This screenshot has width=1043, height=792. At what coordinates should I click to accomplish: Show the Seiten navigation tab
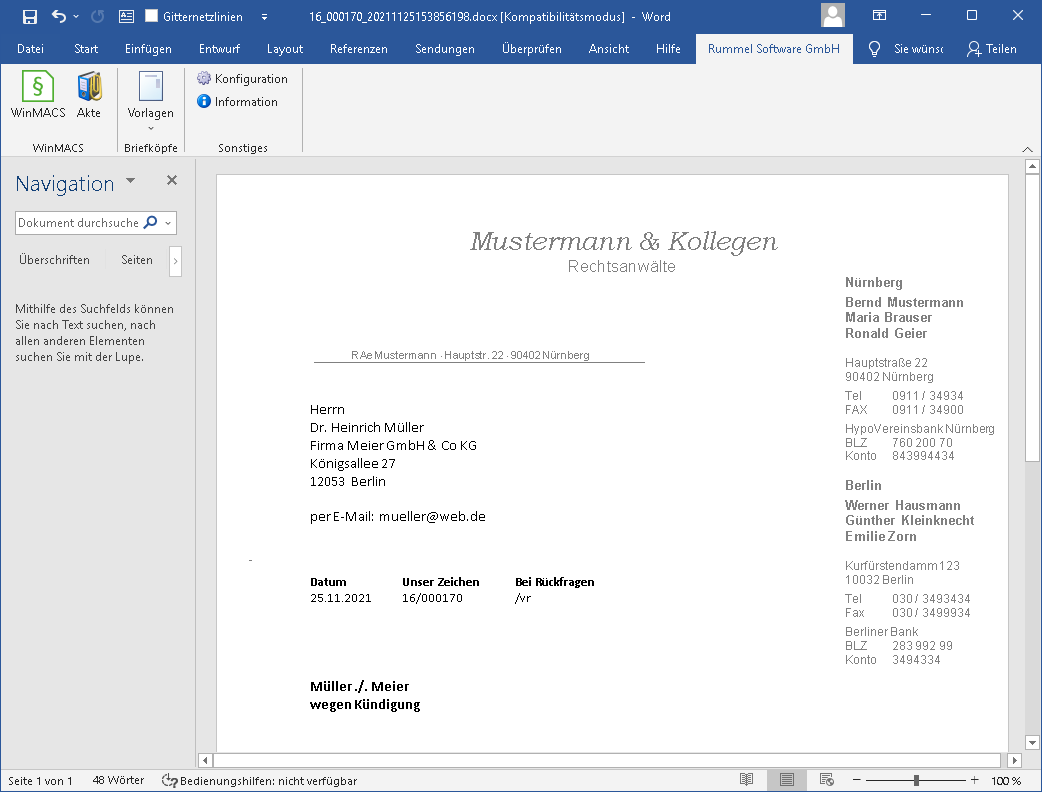pos(137,260)
